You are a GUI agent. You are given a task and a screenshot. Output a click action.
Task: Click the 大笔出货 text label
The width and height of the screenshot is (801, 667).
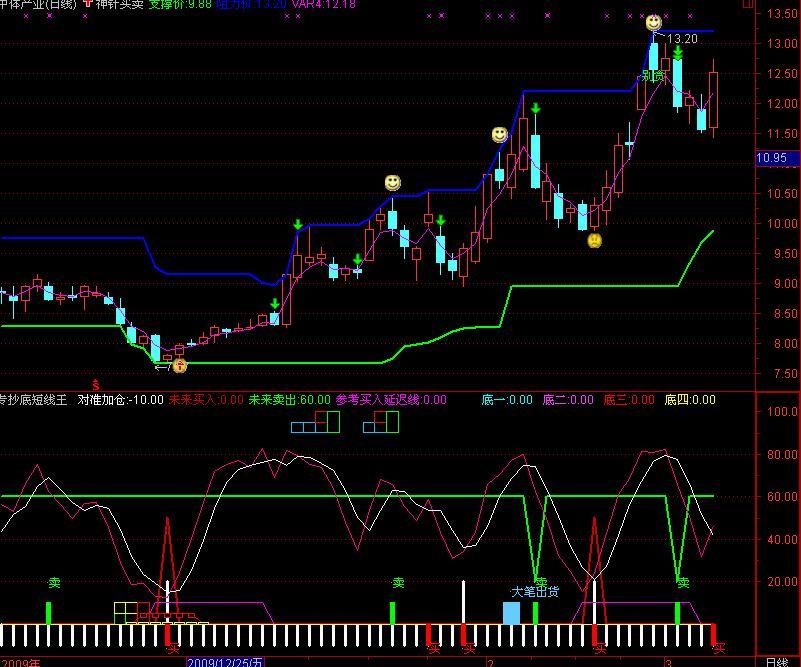(535, 591)
